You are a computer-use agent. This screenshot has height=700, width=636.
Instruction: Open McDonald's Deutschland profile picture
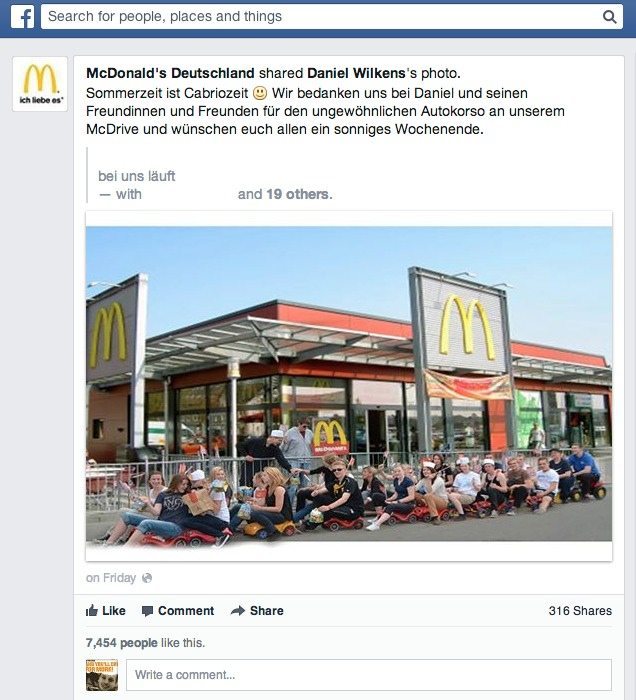coord(40,84)
